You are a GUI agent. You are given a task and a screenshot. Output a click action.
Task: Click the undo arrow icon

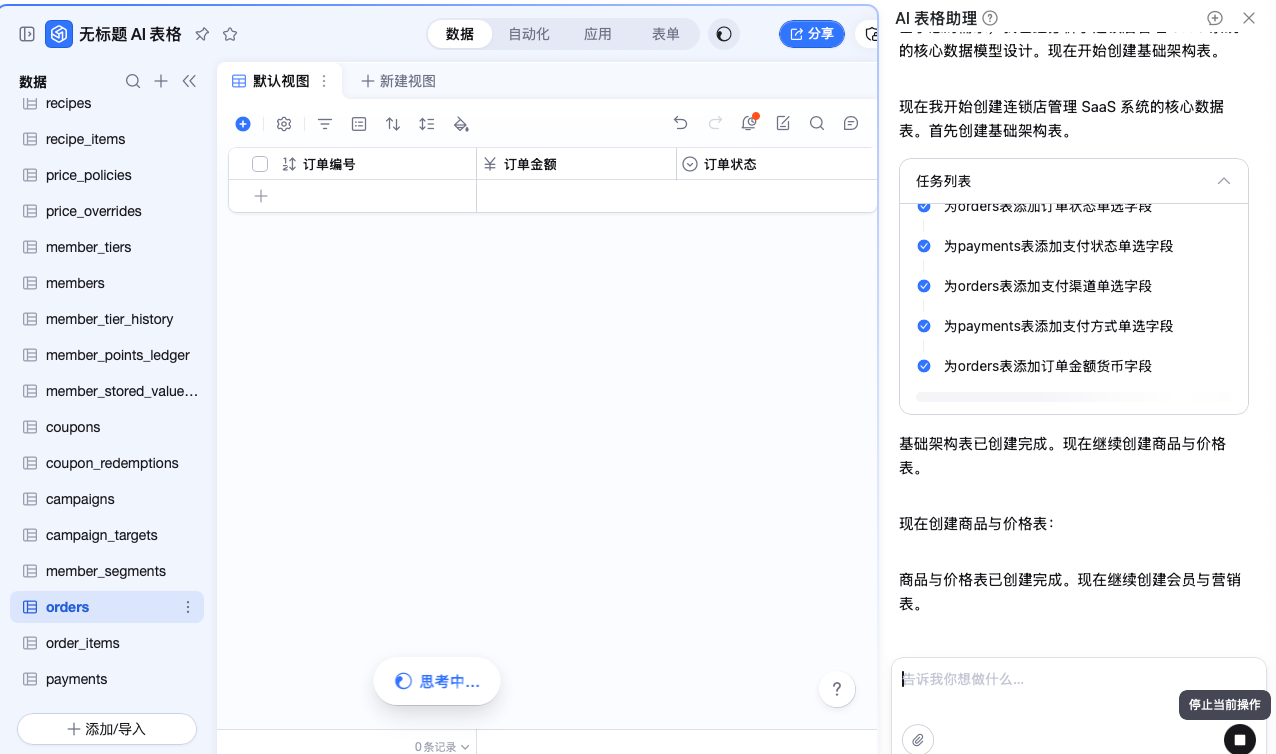pos(681,123)
